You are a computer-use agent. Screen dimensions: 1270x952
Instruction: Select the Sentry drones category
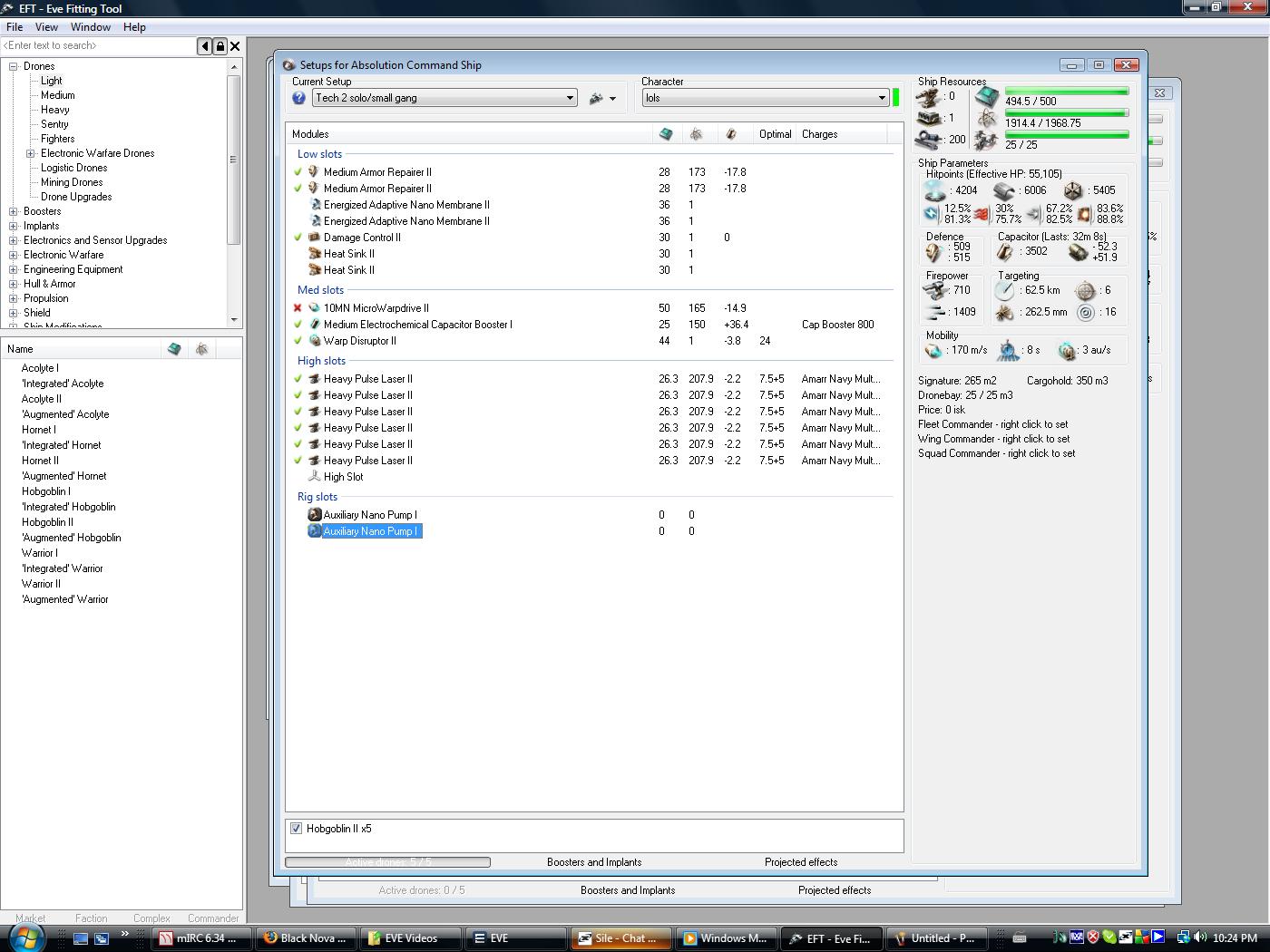pos(54,124)
